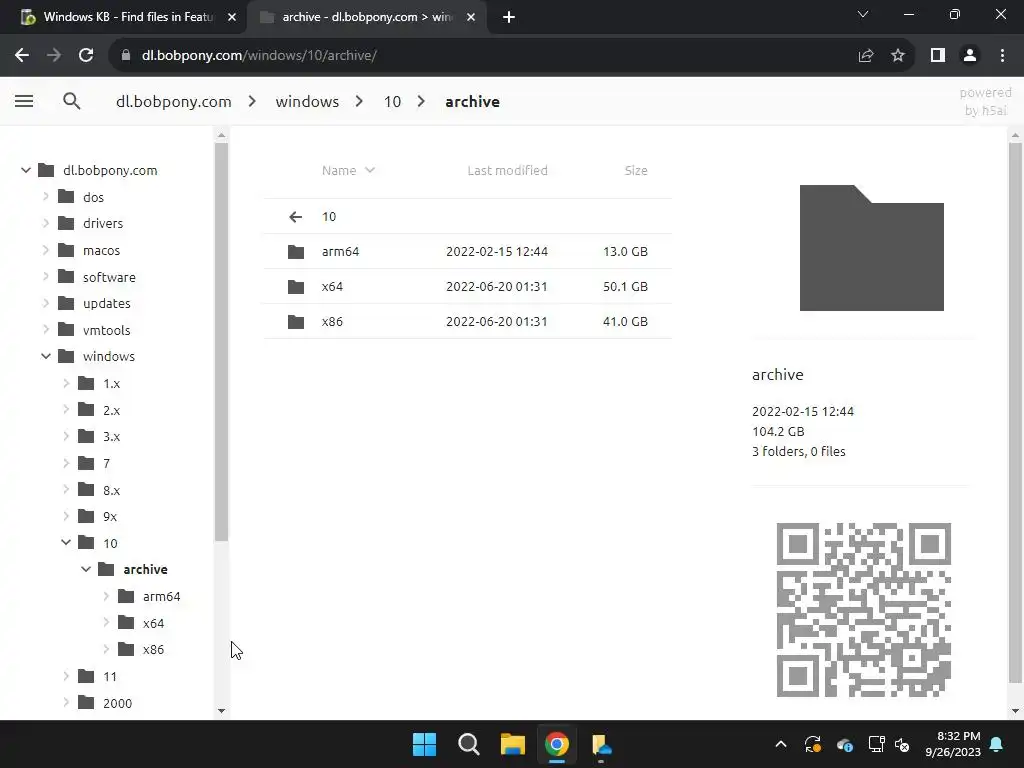Switch to Windows KB tab

tap(123, 17)
